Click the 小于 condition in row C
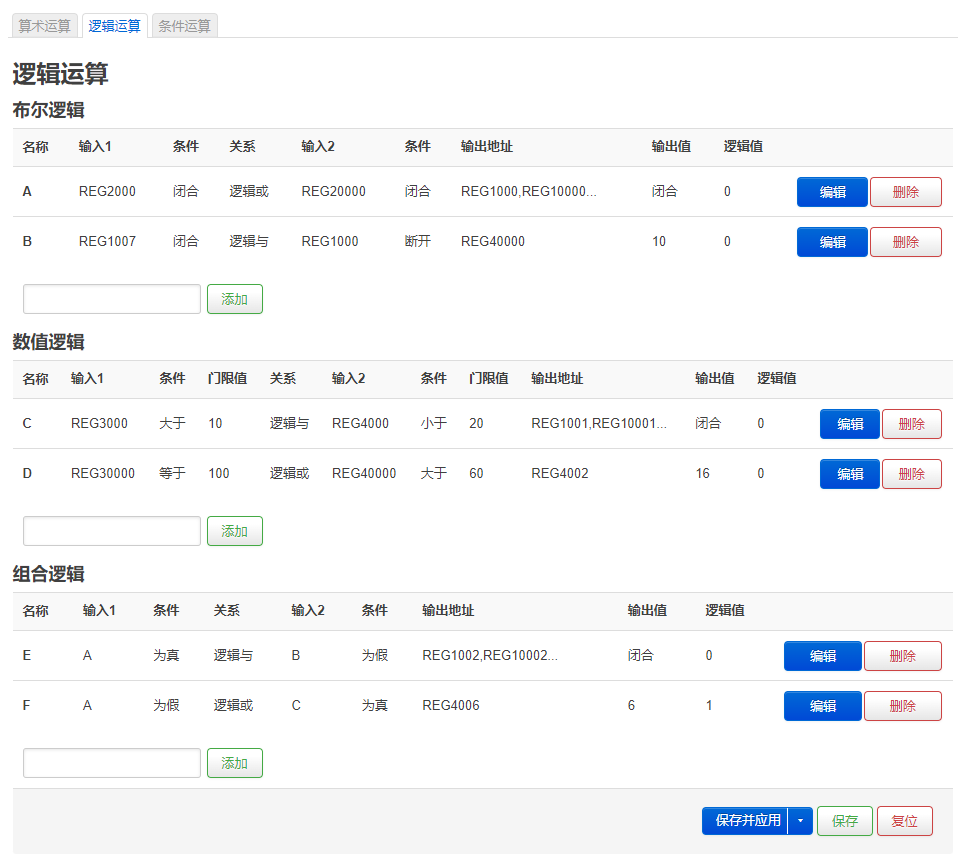972x866 pixels. [433, 424]
